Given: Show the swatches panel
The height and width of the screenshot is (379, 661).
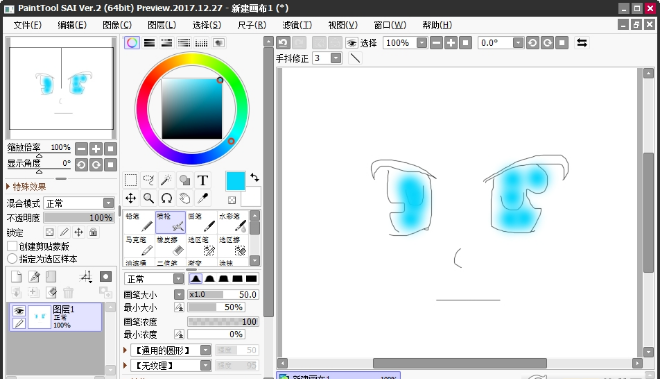Looking at the screenshot, I should 201,43.
